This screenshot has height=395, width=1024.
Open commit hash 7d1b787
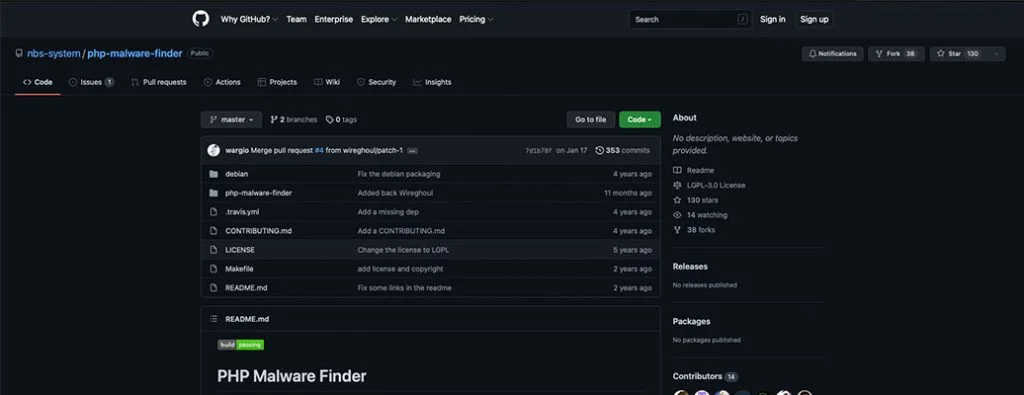(538, 150)
